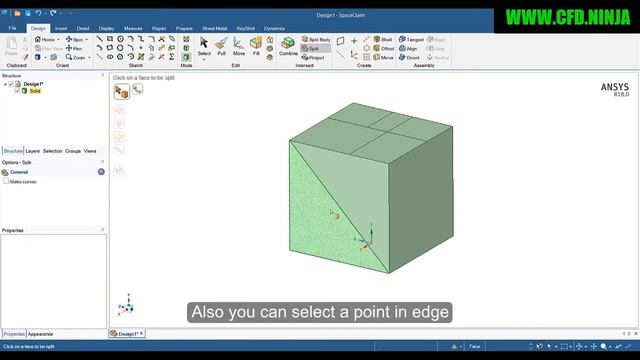This screenshot has height=360, width=640.
Task: Toggle Design1 visibility checkbox
Action: tap(11, 84)
